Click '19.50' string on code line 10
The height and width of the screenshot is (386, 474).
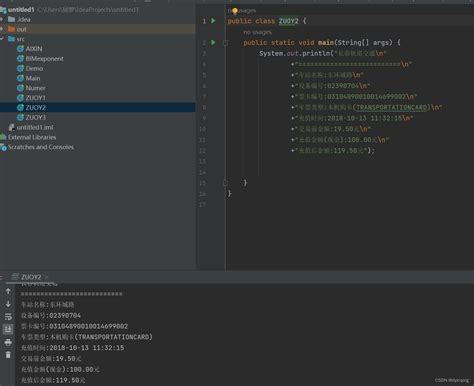[343, 129]
